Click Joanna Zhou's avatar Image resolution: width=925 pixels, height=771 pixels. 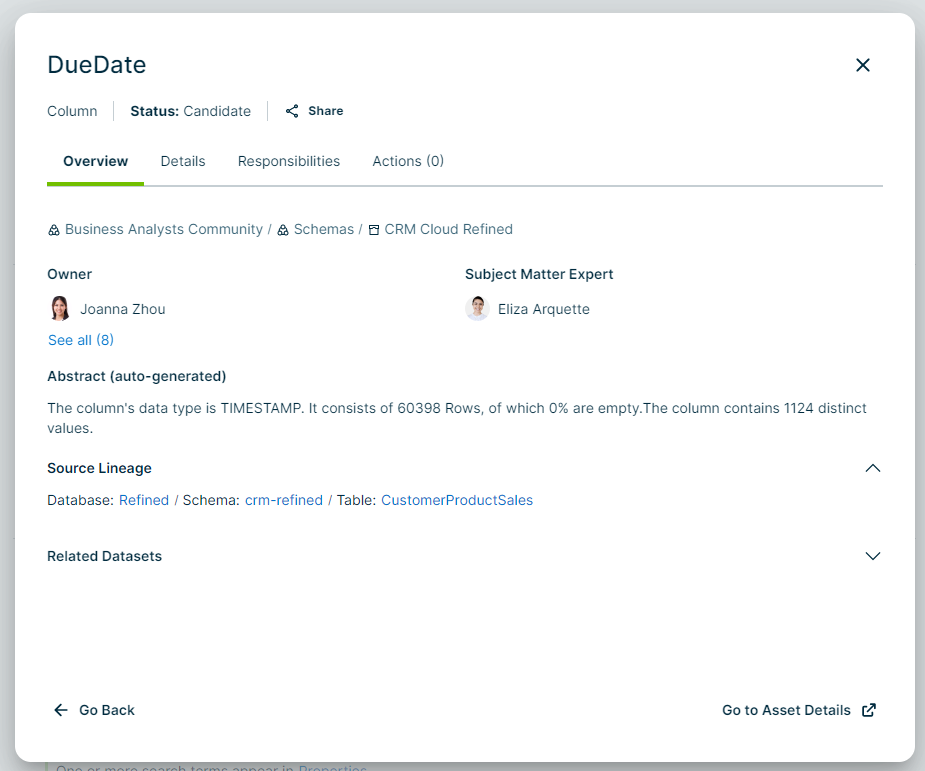click(60, 309)
